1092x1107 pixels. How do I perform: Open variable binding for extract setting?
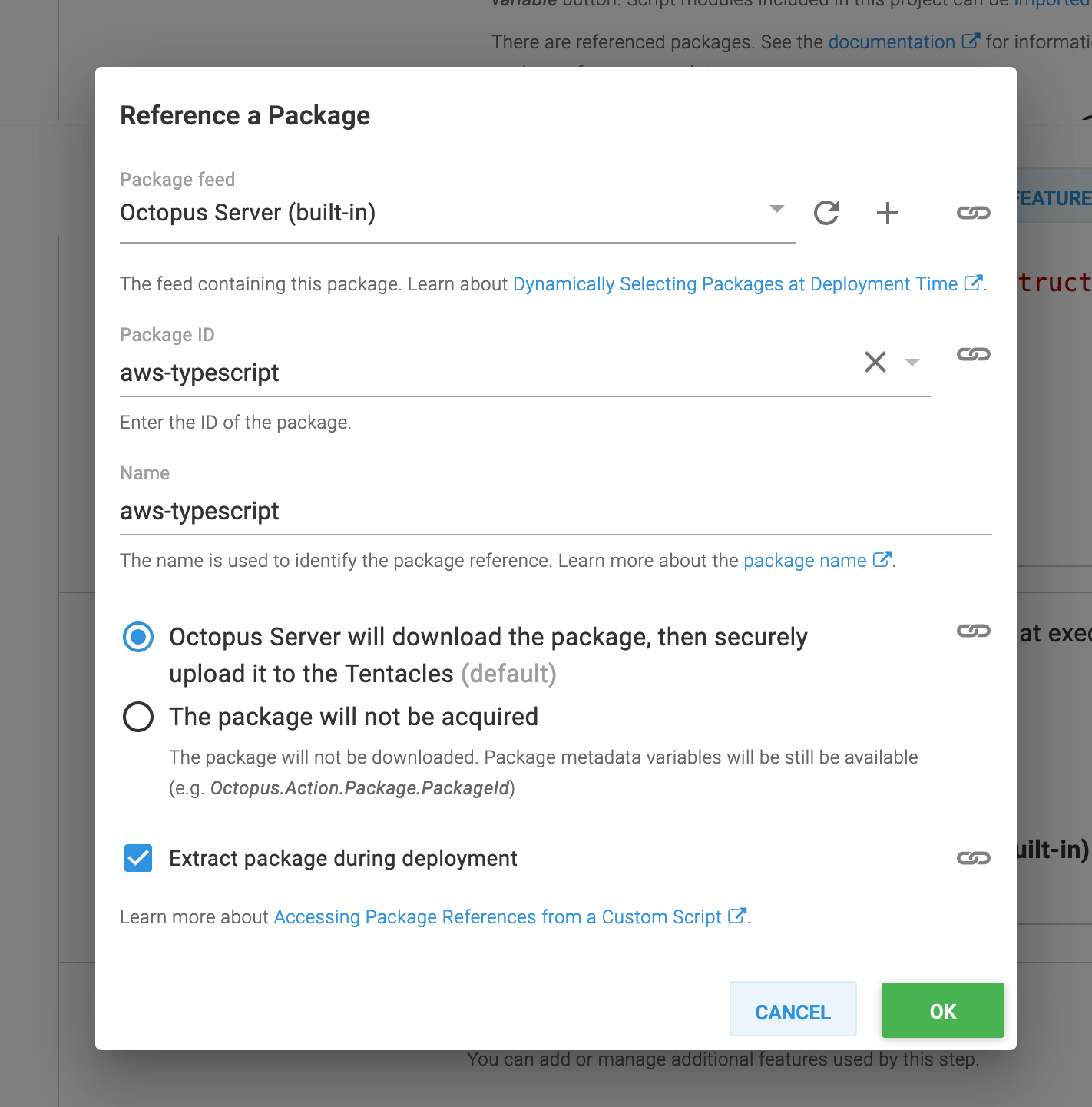tap(974, 858)
